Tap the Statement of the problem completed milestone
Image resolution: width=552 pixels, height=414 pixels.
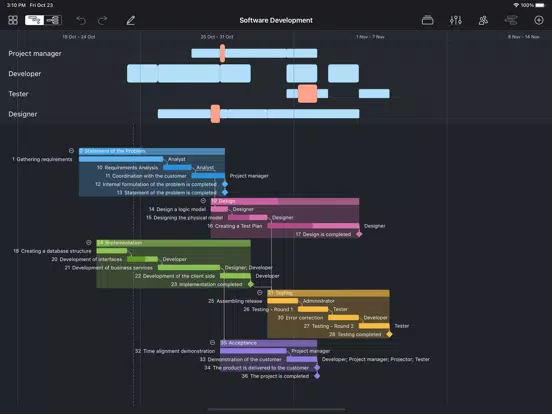[225, 193]
